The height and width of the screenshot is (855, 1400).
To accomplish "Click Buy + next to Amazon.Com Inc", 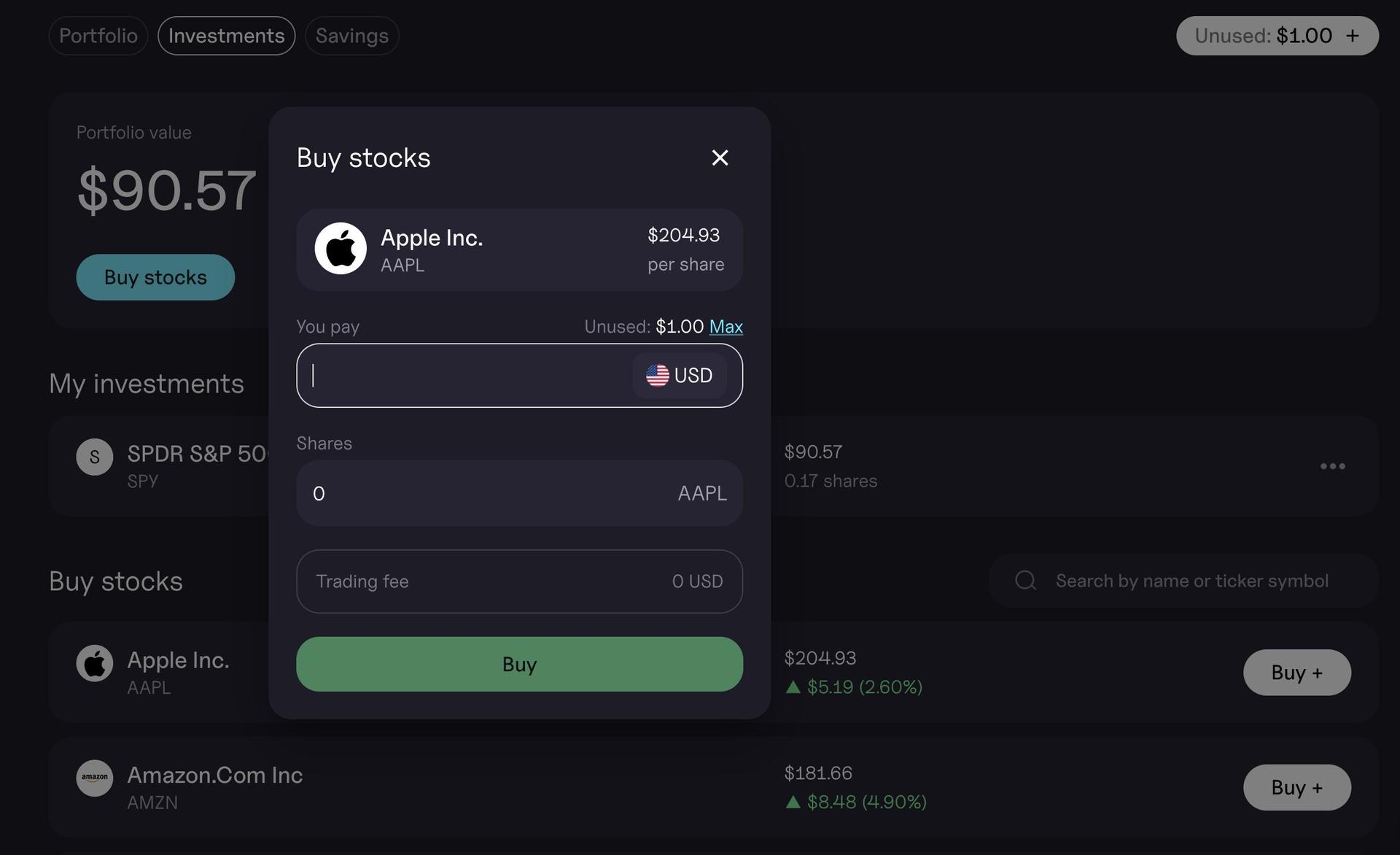I will click(1296, 787).
